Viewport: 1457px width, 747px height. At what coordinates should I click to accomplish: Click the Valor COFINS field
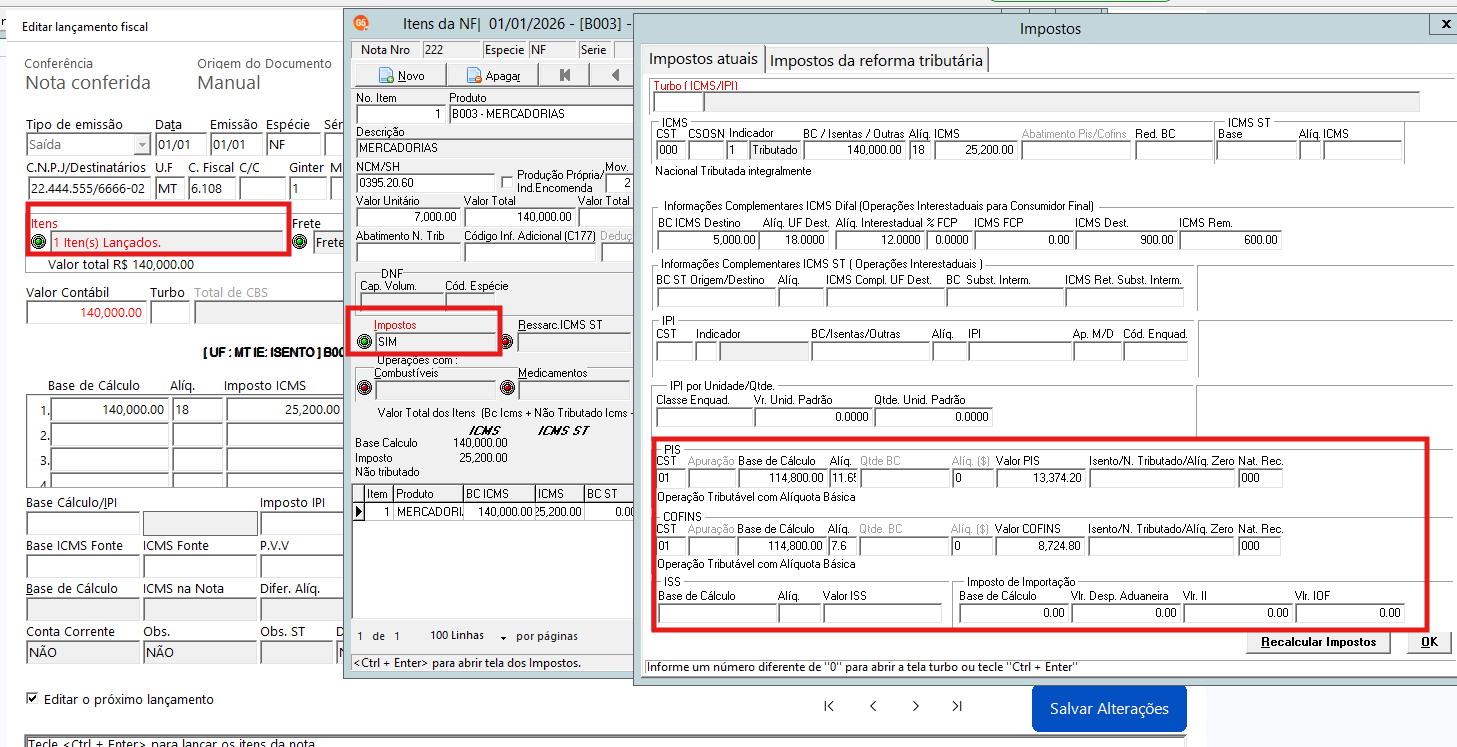tap(1040, 546)
